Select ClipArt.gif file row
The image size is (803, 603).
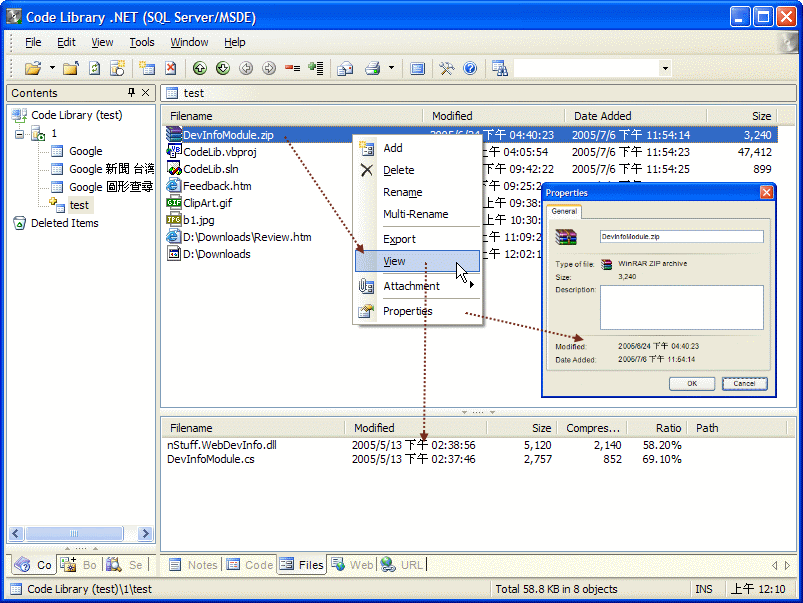tap(207, 203)
